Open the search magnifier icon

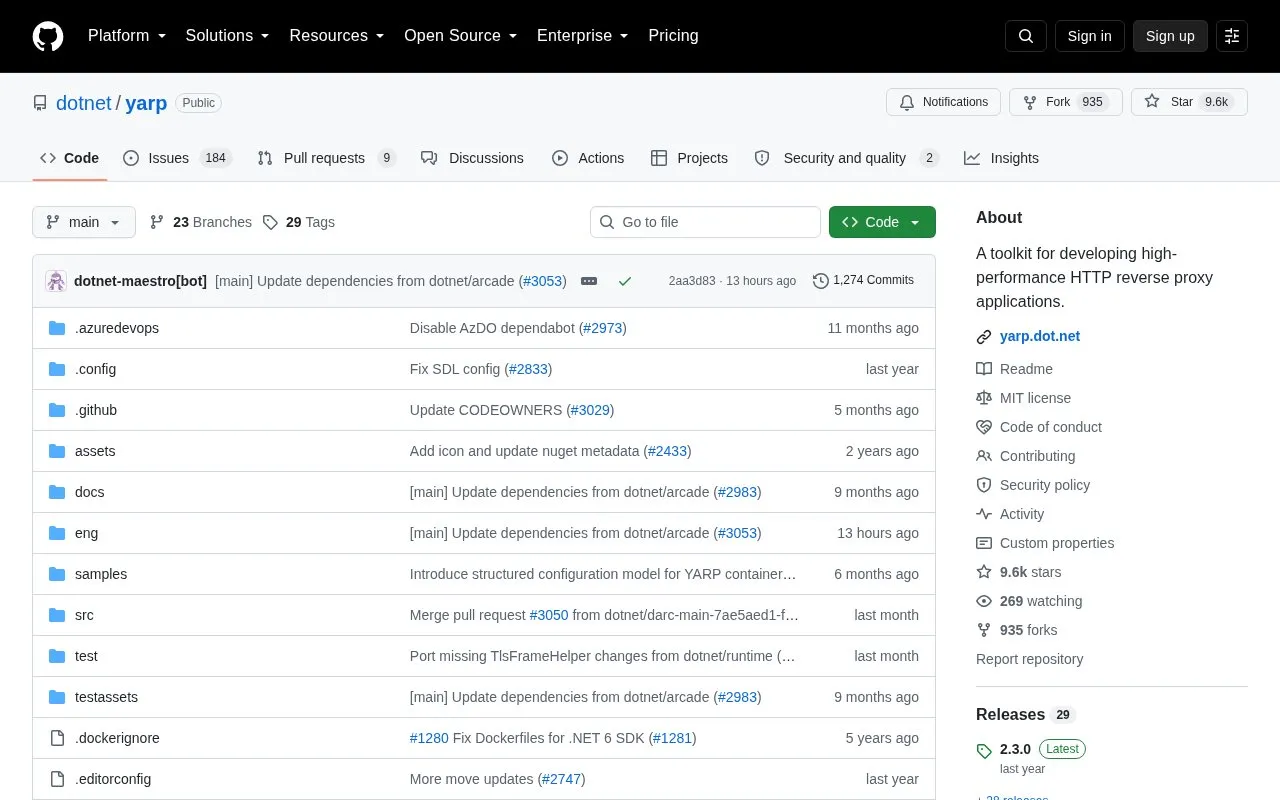pos(1026,36)
